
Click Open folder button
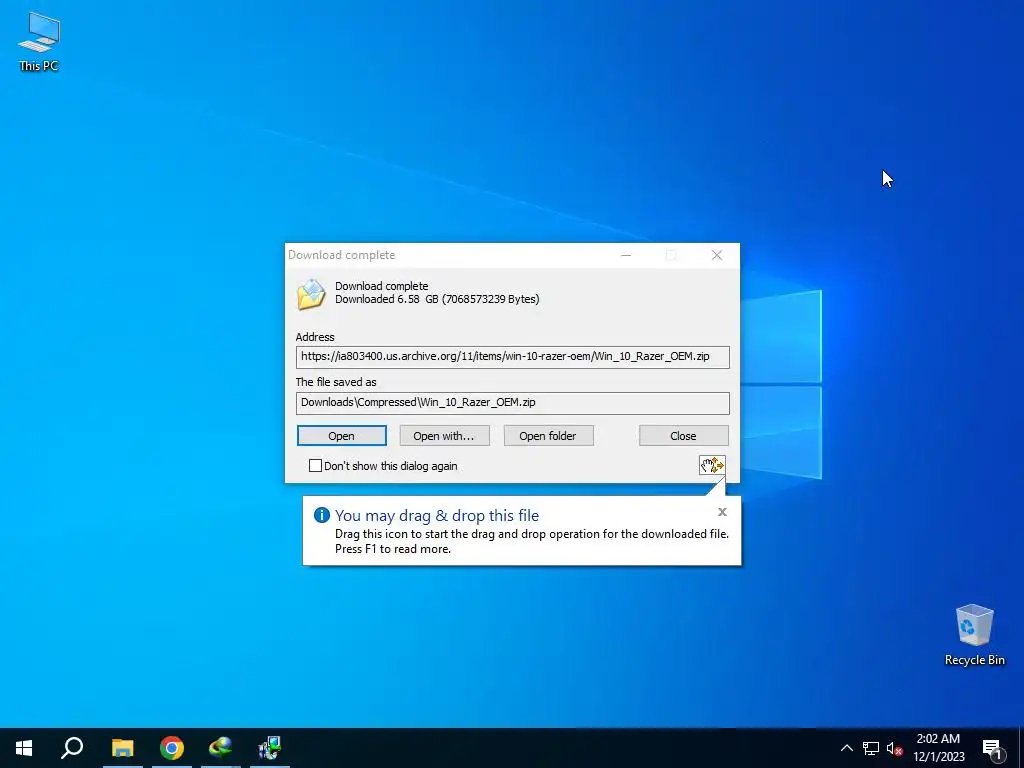(x=548, y=436)
